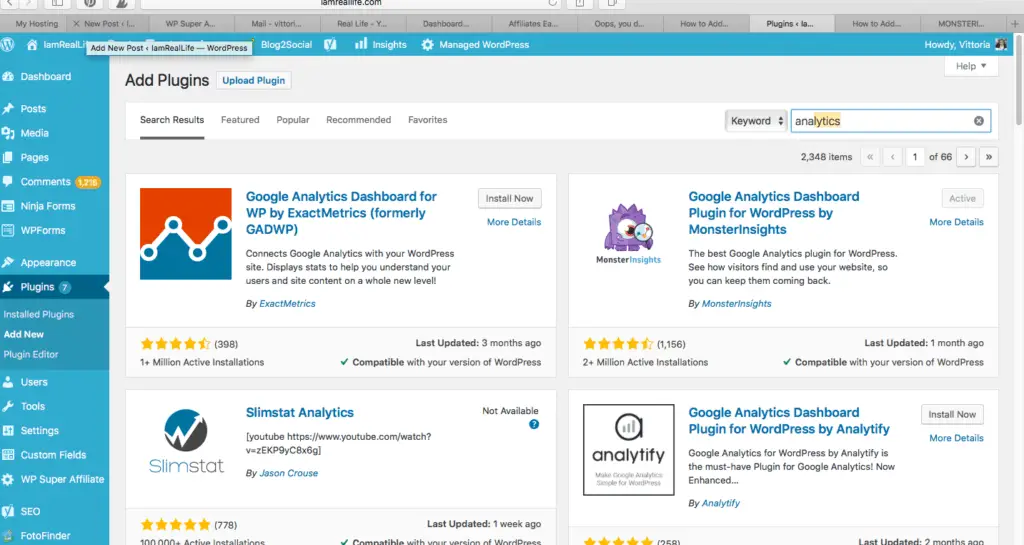Click the Tools wrench icon
1024x545 pixels.
point(8,406)
